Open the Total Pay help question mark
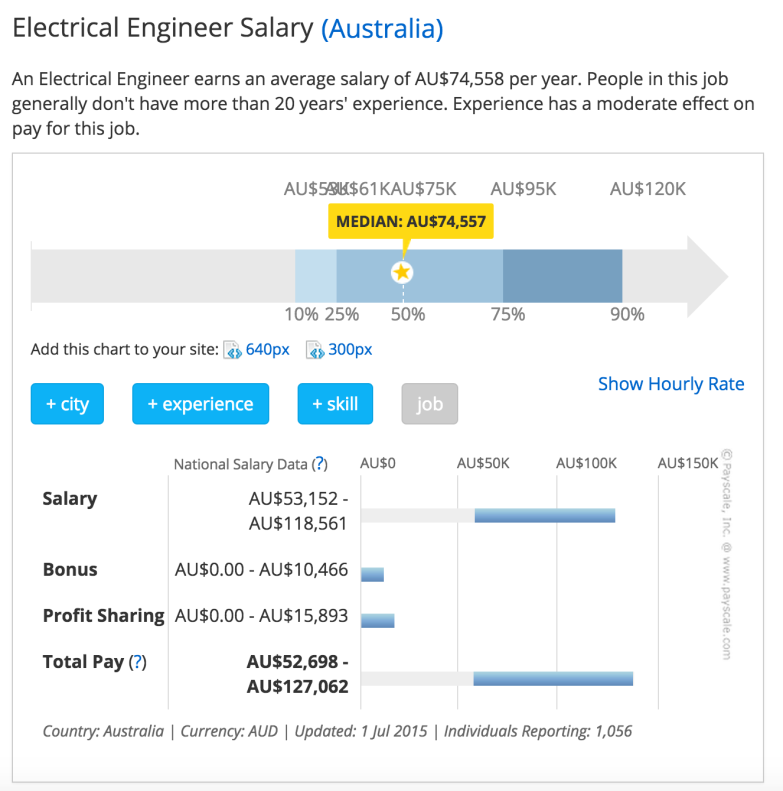Image resolution: width=783 pixels, height=791 pixels. click(x=138, y=662)
